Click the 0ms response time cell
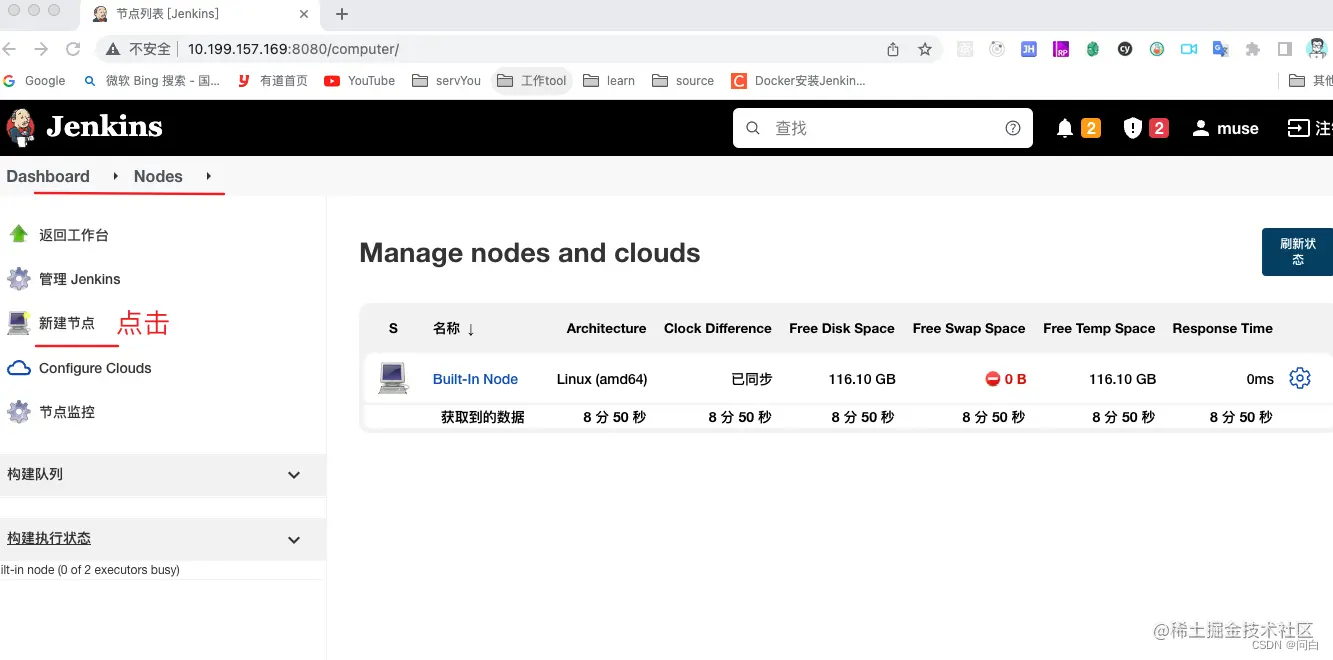Viewport: 1333px width, 660px height. (x=1260, y=379)
